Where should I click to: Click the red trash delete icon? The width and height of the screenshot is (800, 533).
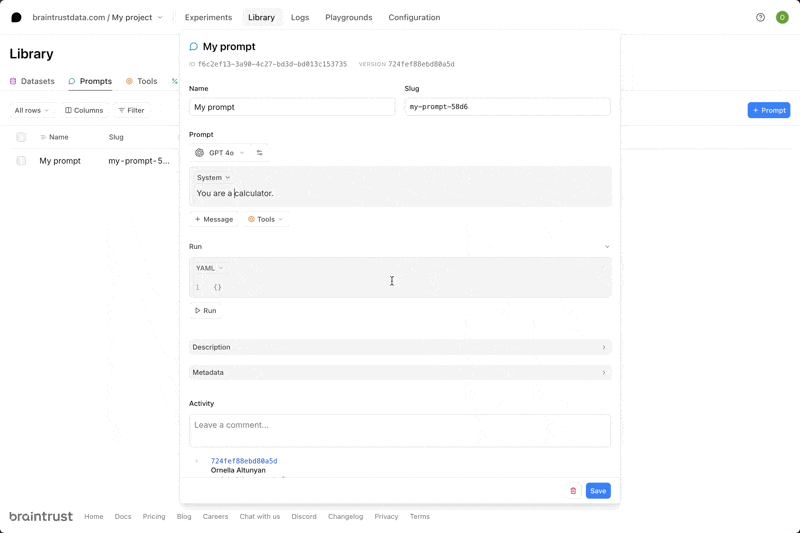(573, 491)
